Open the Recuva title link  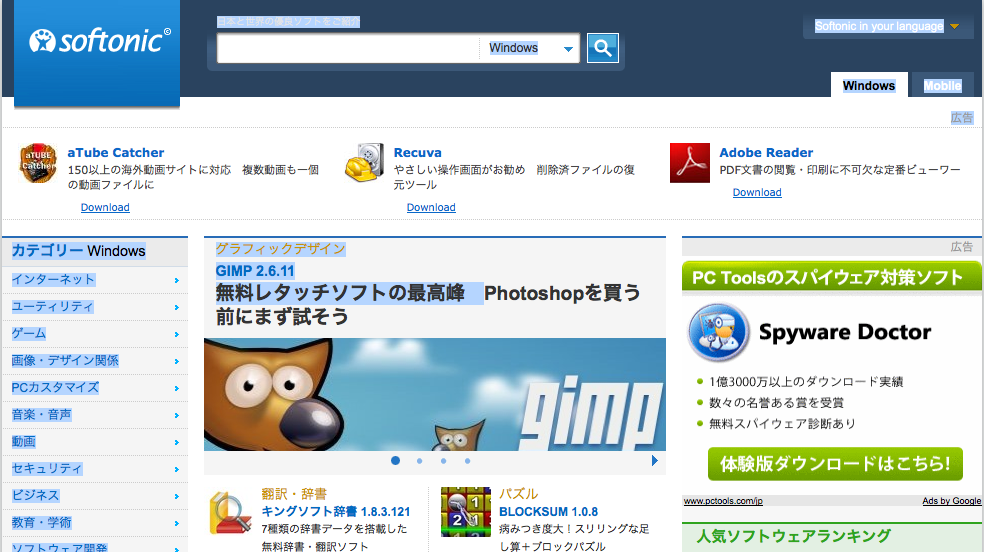[417, 152]
